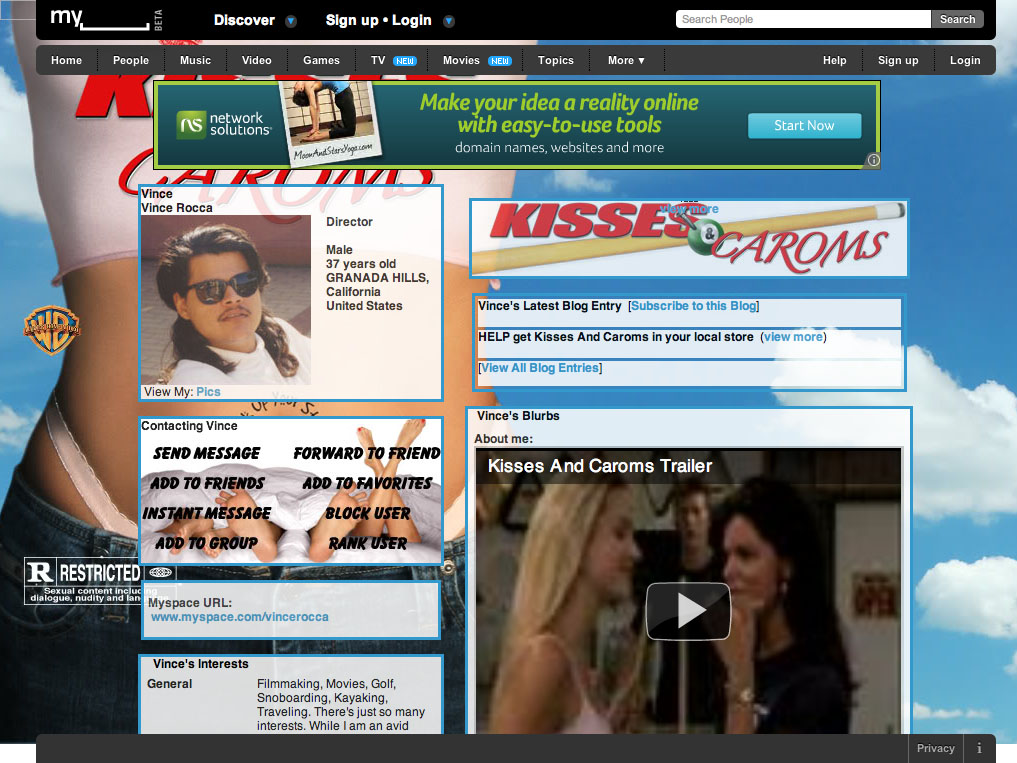
Task: Open the Games navigation item
Action: coord(321,60)
